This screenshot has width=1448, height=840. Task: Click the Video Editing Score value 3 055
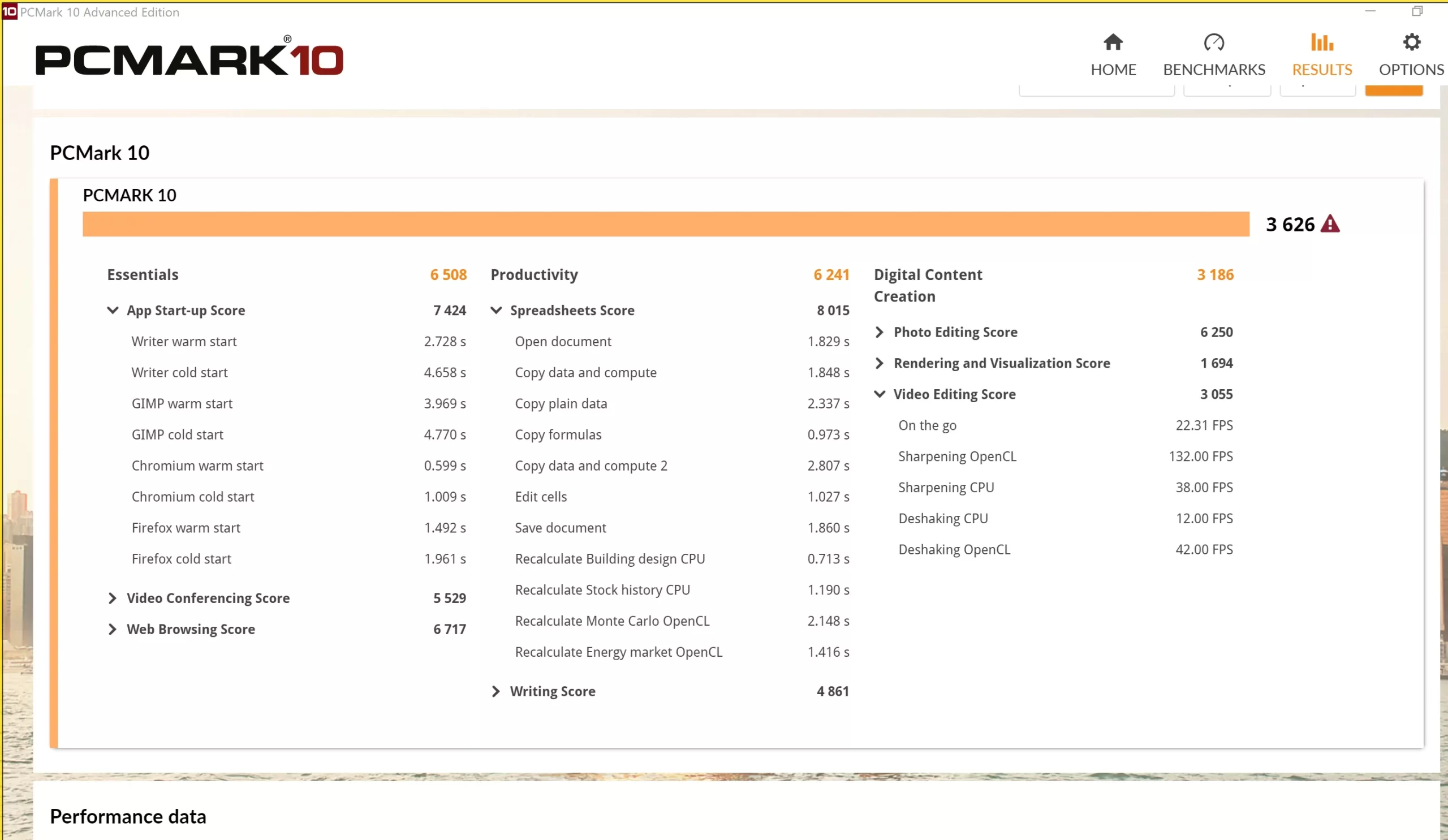point(1216,394)
